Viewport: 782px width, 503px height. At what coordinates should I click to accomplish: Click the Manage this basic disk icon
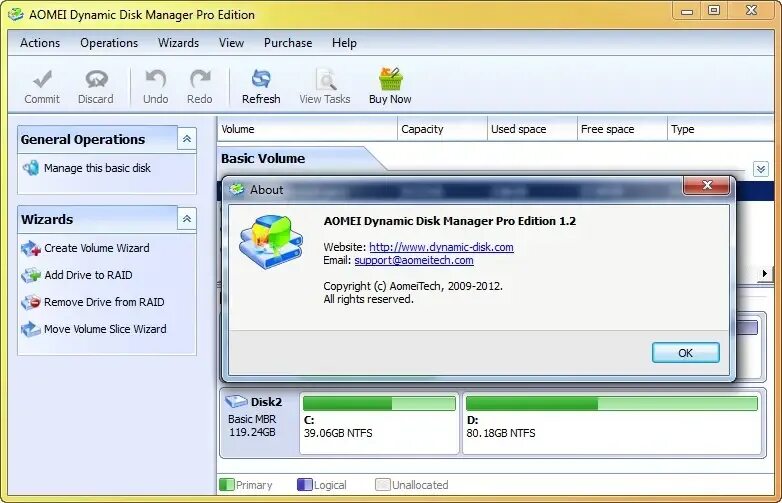pos(31,168)
